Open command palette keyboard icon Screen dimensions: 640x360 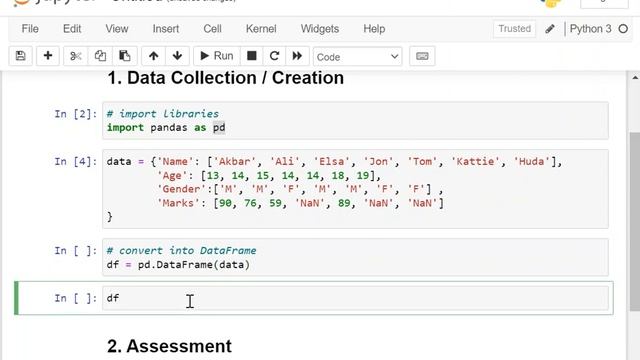422,56
